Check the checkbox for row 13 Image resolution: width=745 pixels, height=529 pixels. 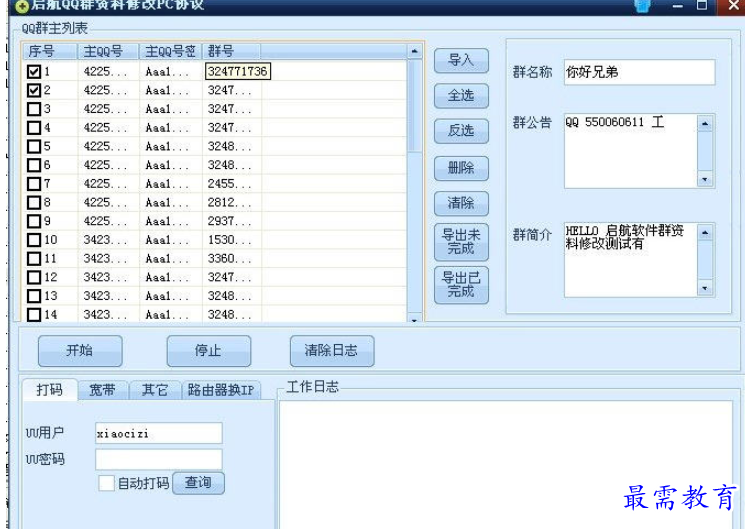point(34,296)
